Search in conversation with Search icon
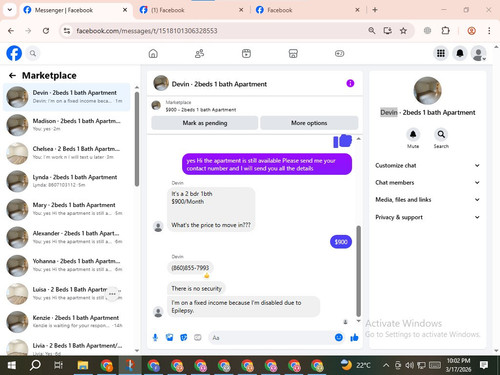Viewport: 500px width, 375px height. click(441, 135)
